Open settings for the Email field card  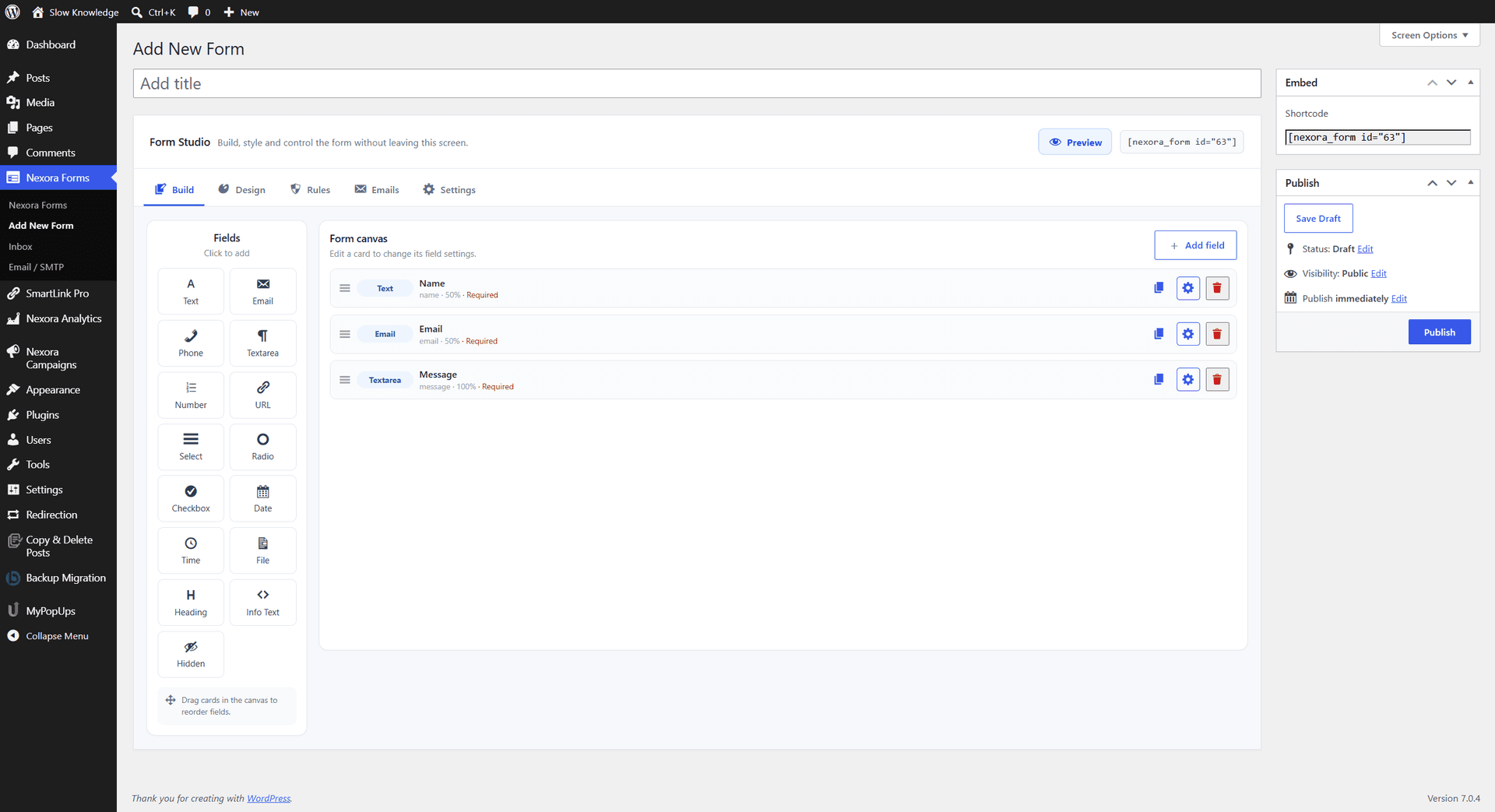pos(1188,334)
